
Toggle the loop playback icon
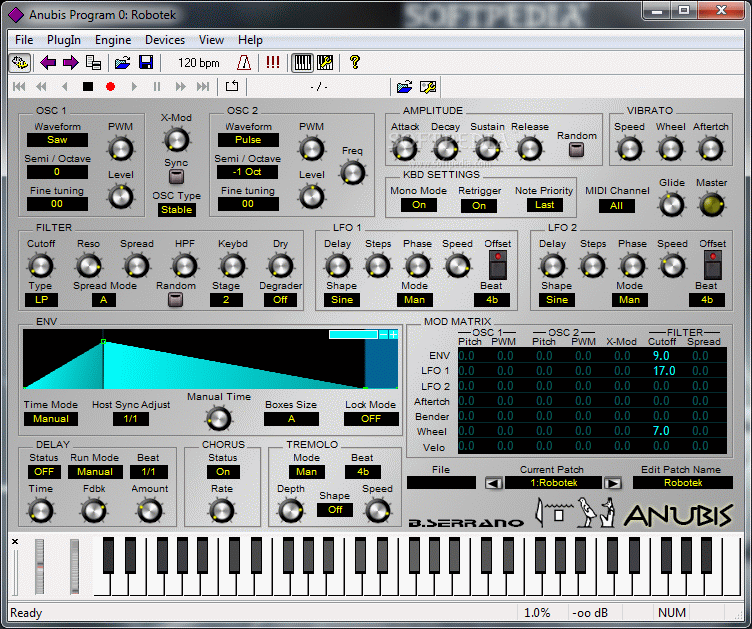[x=232, y=86]
